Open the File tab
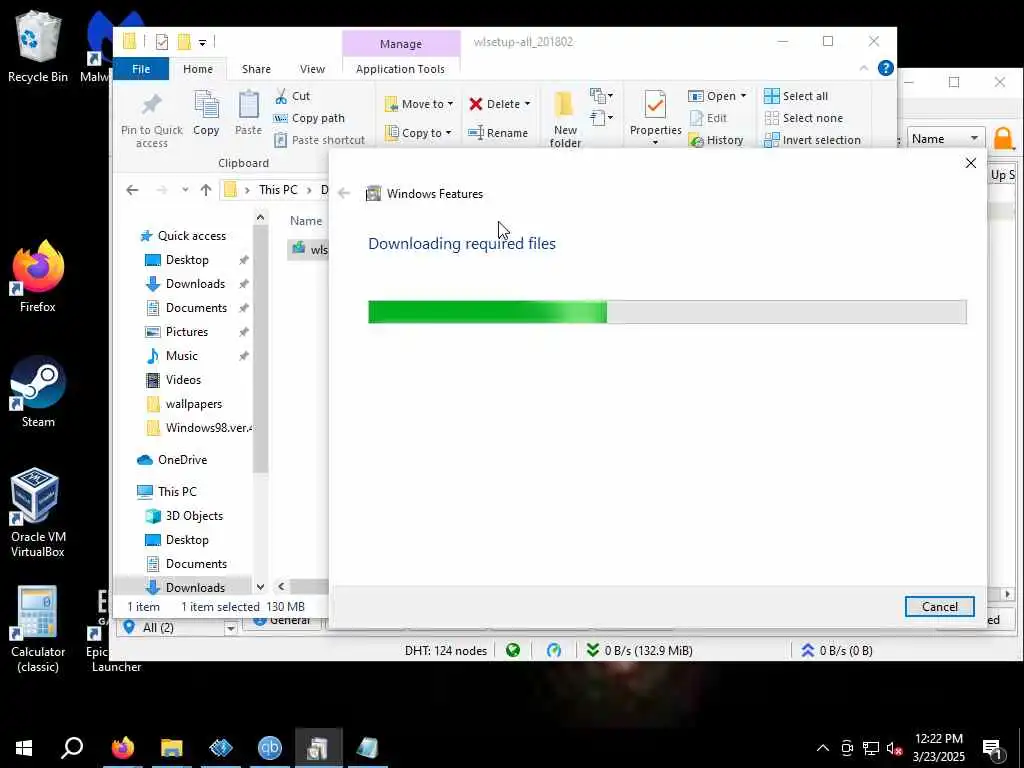Screen dimensions: 1024x768 pos(141,69)
